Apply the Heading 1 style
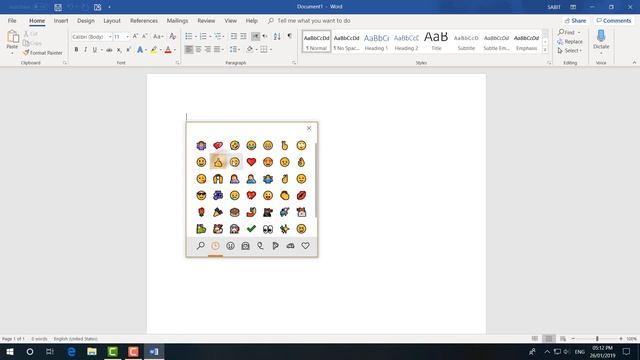This screenshot has height=360, width=640. pyautogui.click(x=376, y=41)
